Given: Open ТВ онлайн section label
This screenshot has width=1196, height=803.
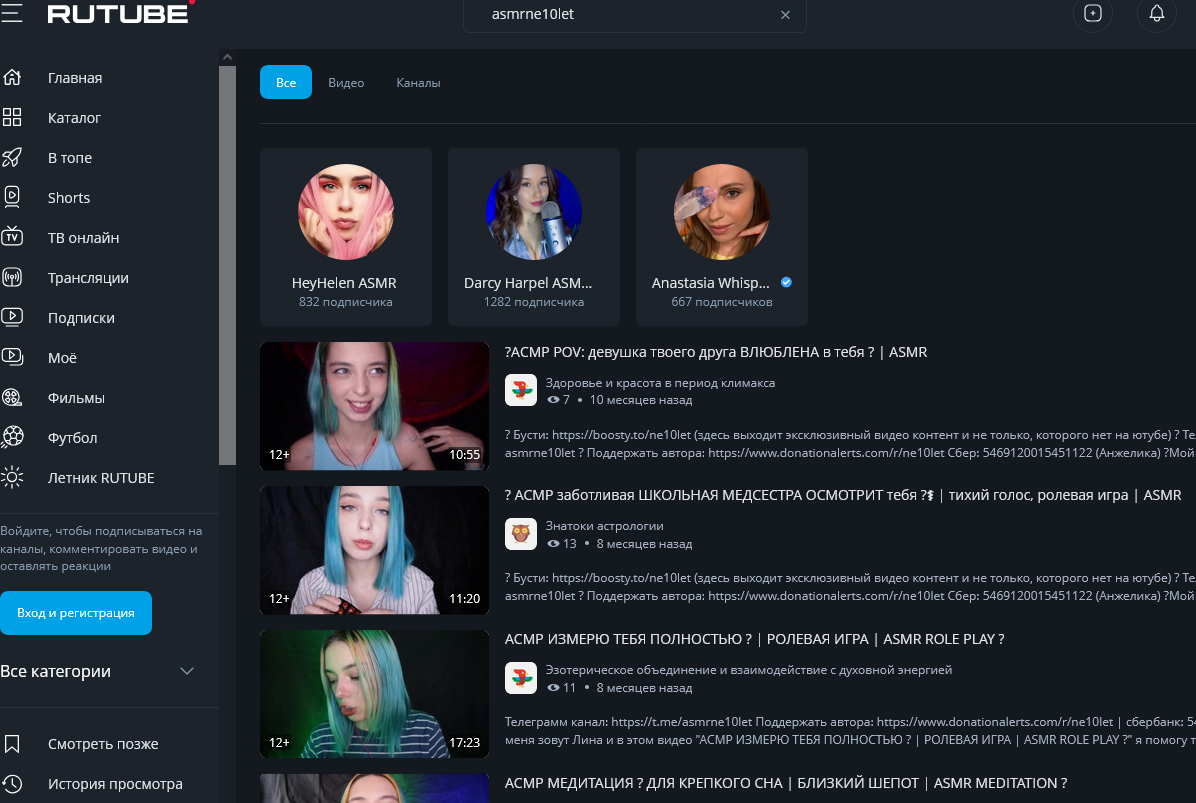Looking at the screenshot, I should point(83,237).
